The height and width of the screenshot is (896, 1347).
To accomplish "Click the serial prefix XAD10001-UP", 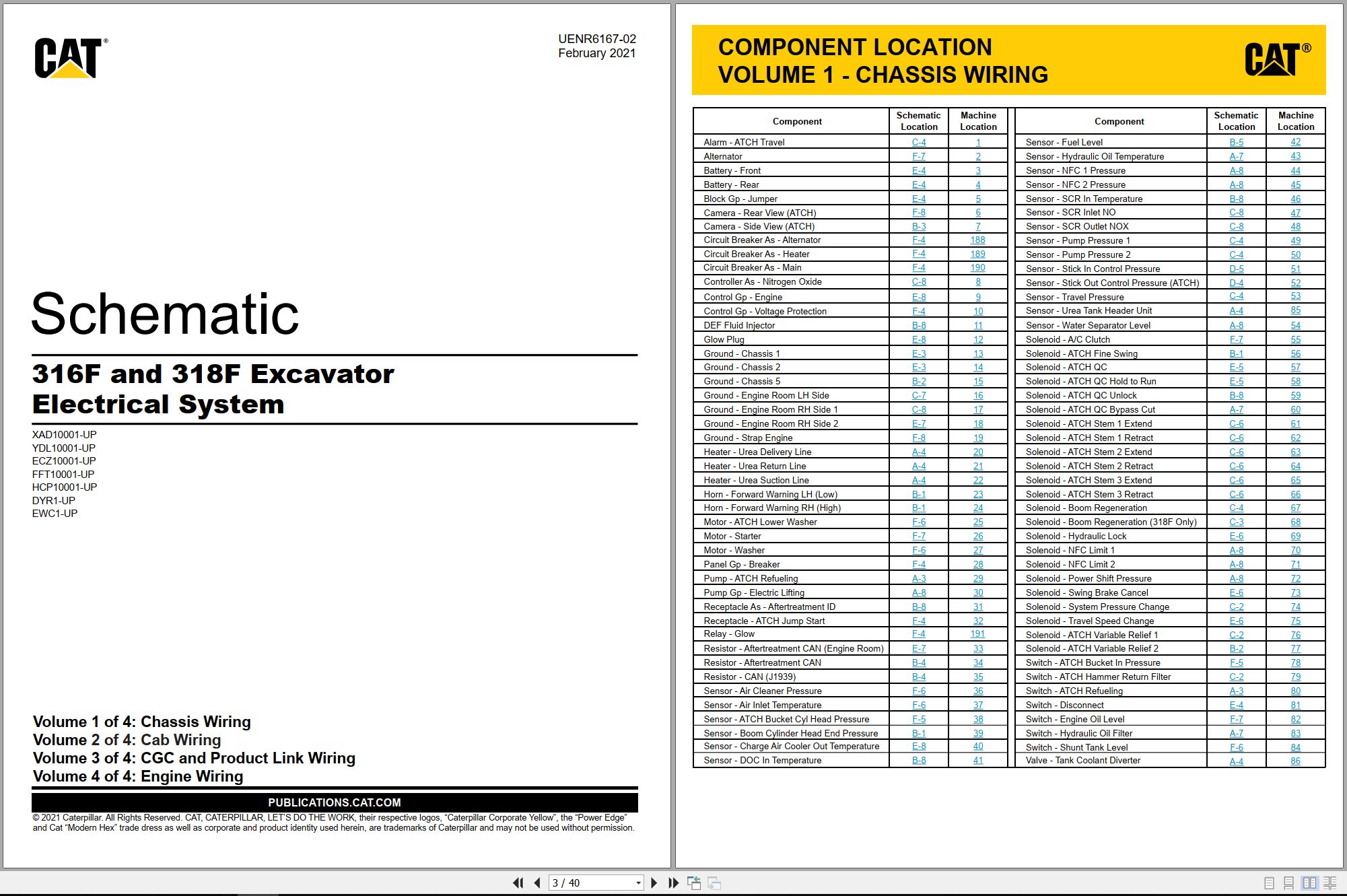I will click(65, 435).
